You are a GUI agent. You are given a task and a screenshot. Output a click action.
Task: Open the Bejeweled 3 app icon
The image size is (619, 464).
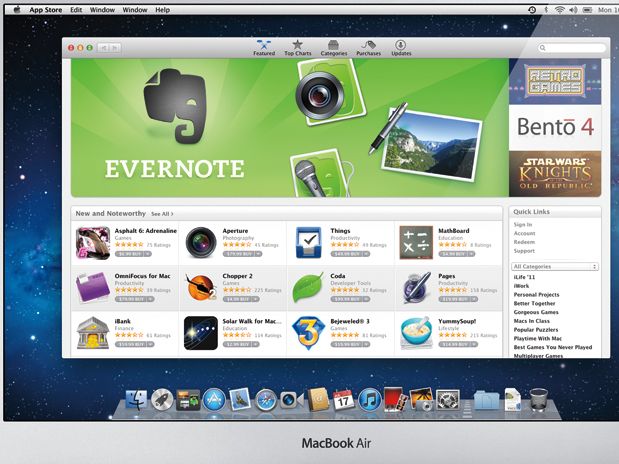[x=306, y=332]
